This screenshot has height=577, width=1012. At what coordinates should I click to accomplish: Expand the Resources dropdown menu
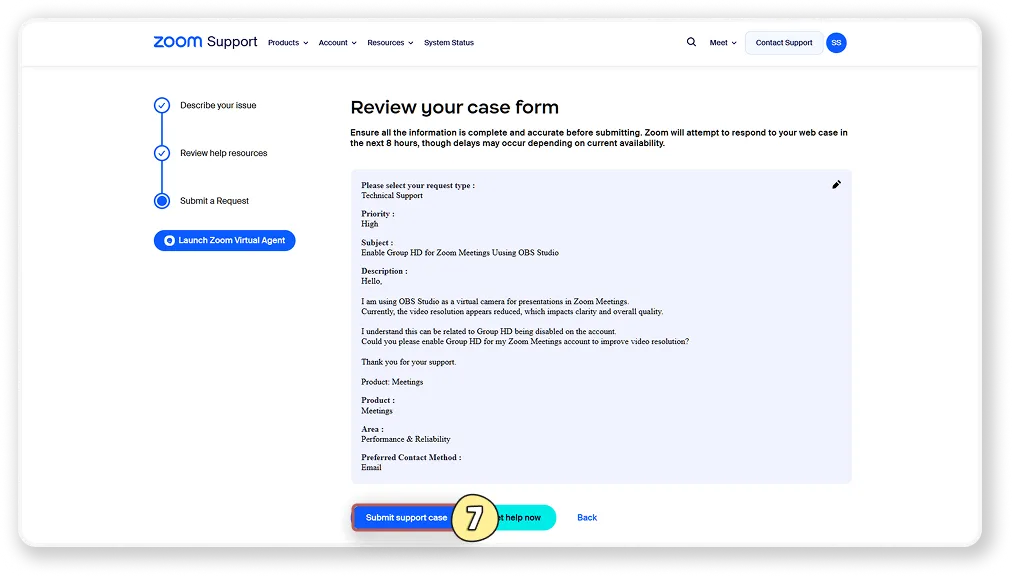click(390, 43)
